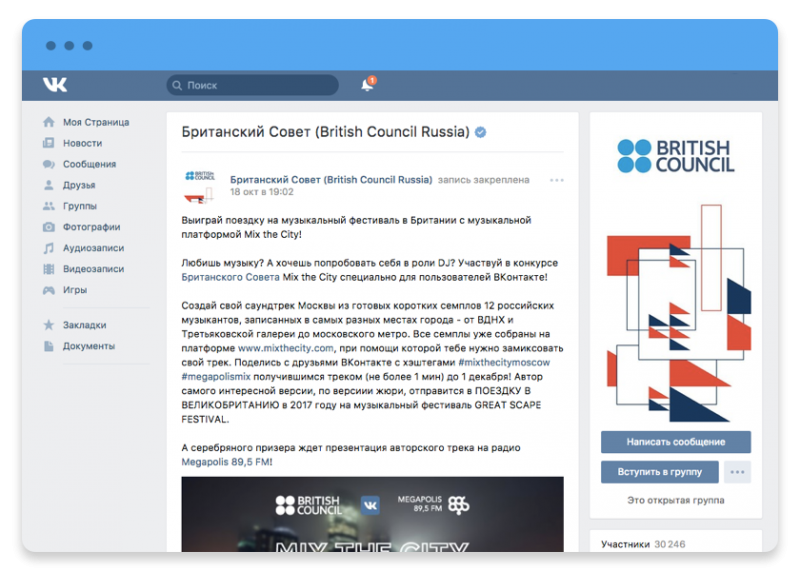Click запись закреплена label
This screenshot has height=571, width=800.
[484, 180]
